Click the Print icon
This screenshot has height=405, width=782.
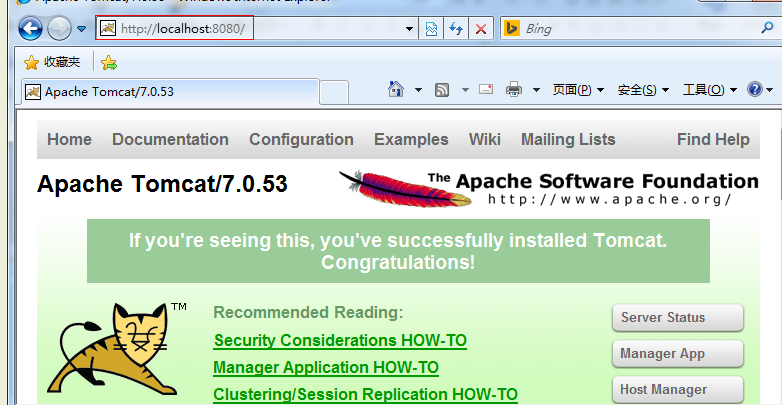(x=513, y=90)
